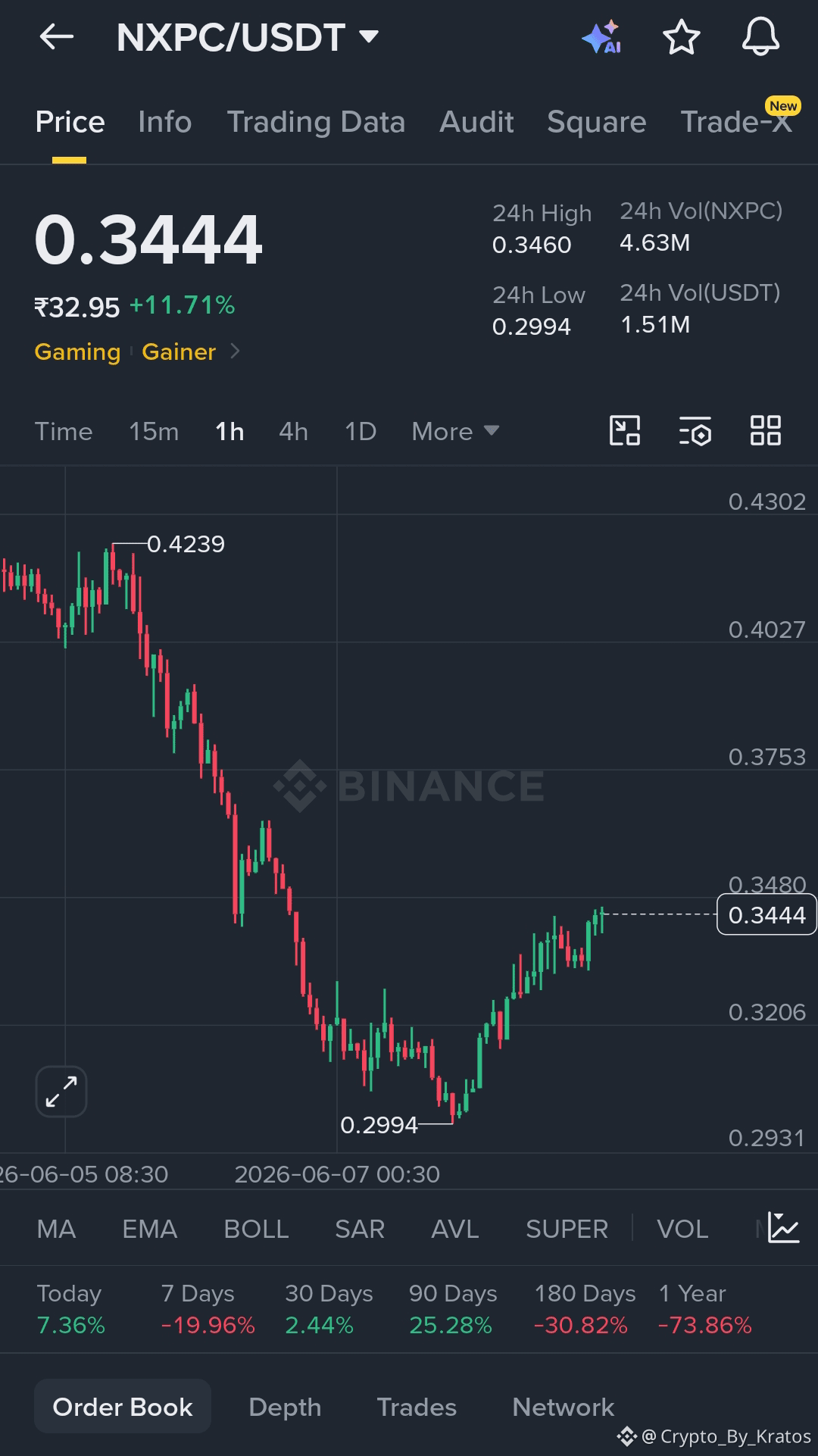Switch to the Trading Data tab
This screenshot has width=818, height=1456.
point(316,122)
